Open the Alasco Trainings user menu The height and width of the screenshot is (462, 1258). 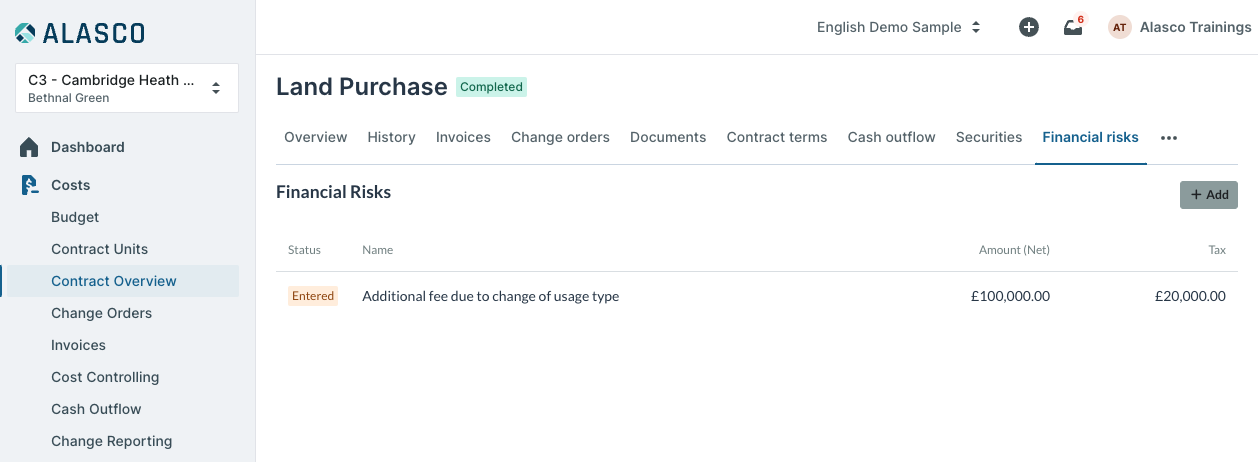point(1195,28)
